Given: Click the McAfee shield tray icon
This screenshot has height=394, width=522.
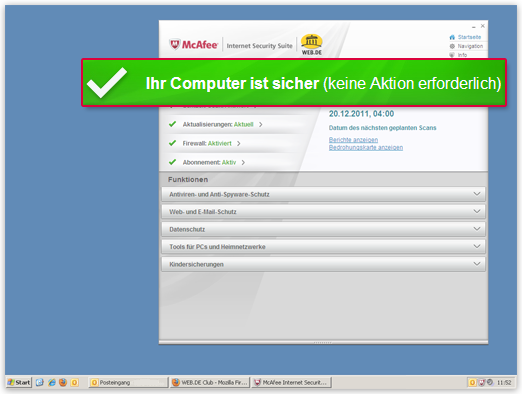Looking at the screenshot, I should (x=482, y=383).
